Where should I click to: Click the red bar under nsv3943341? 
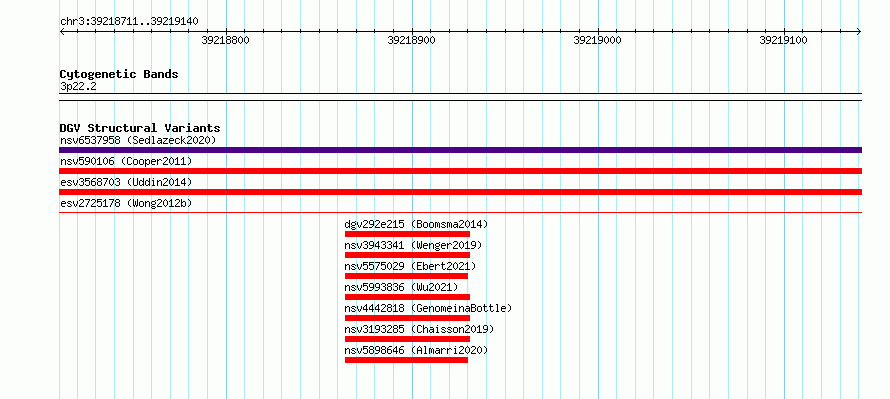[407, 255]
